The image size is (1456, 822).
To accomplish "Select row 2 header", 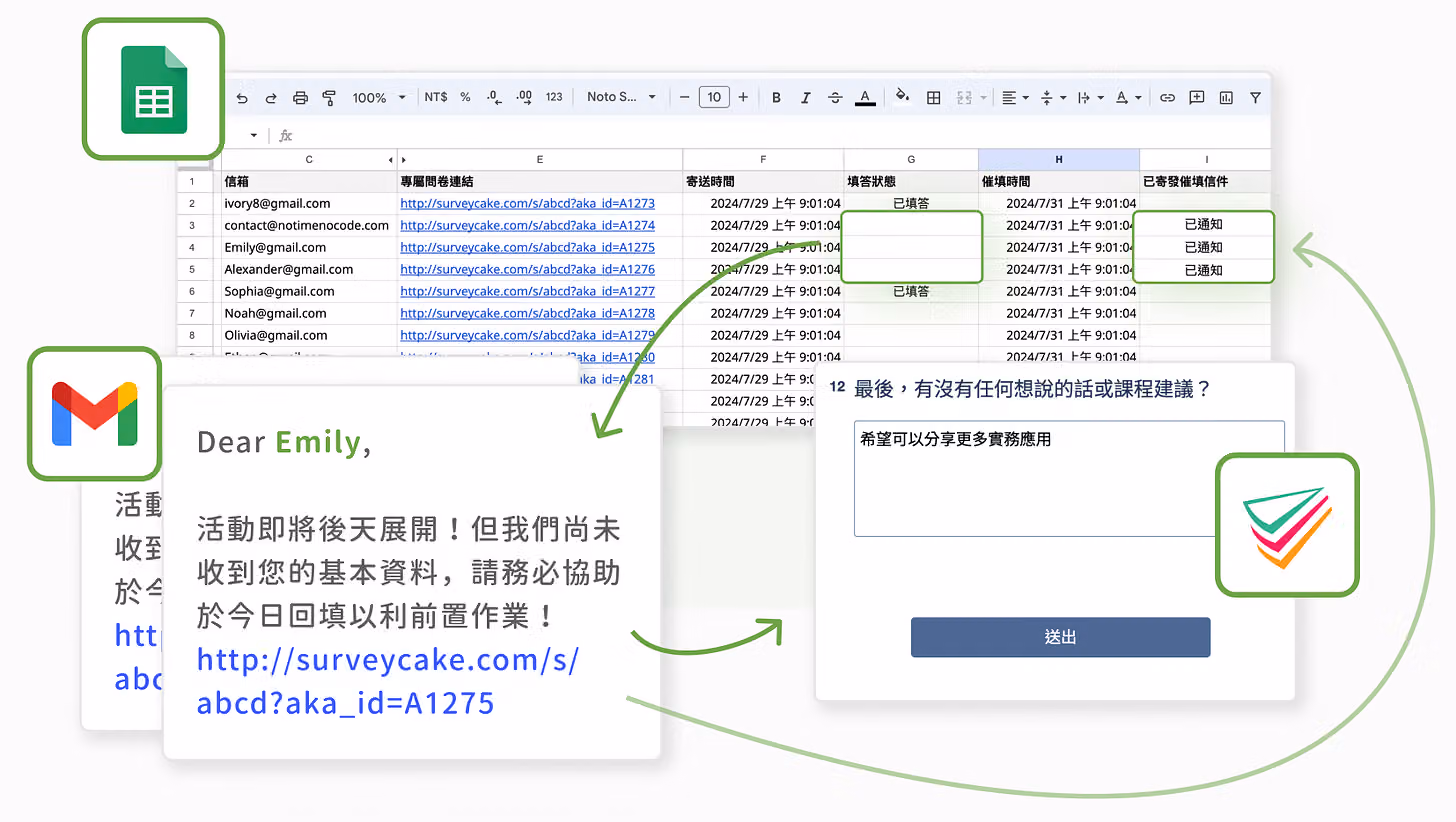I will [x=192, y=203].
